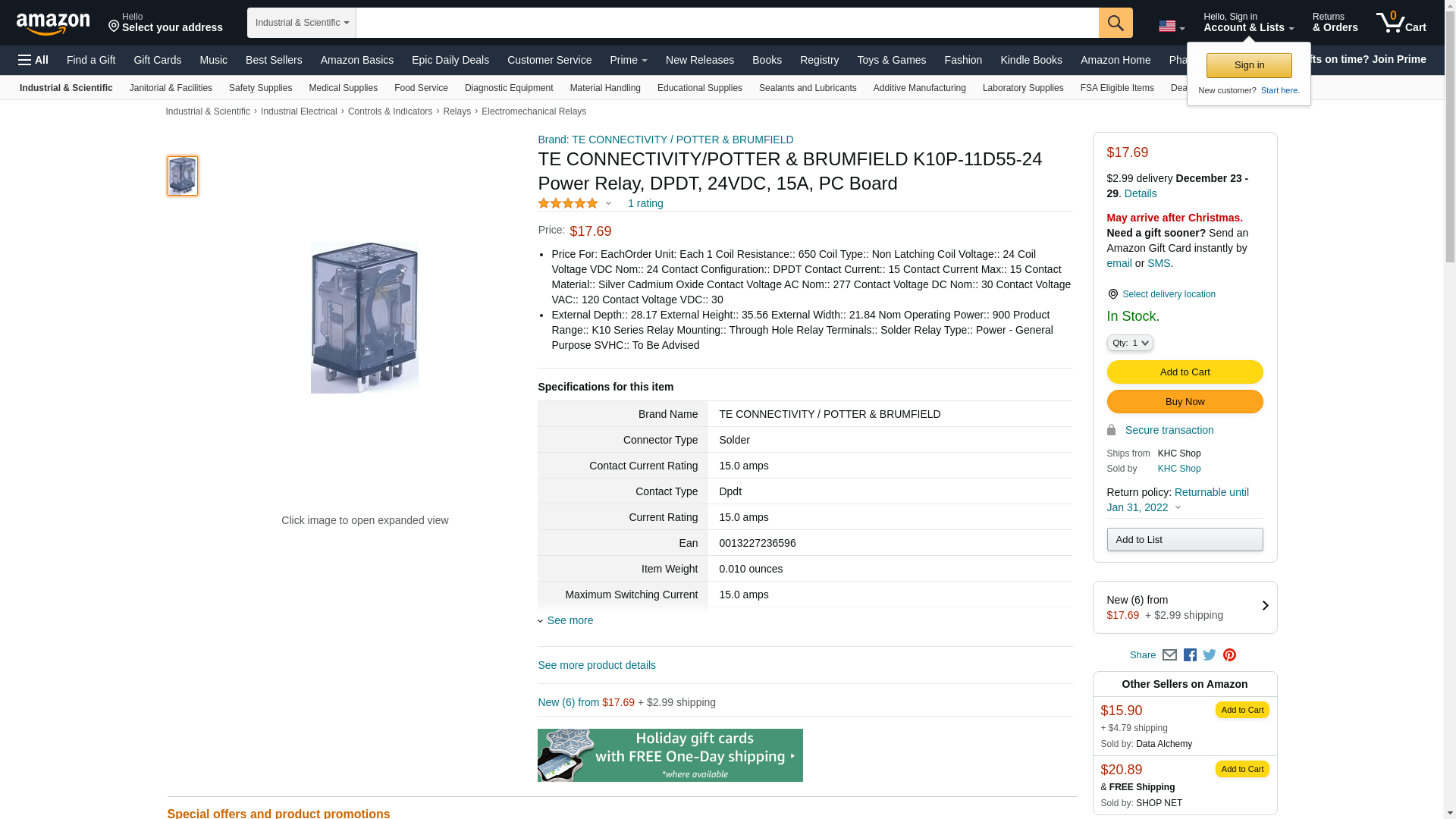This screenshot has width=1456, height=819.
Task: Share the product on Pinterest
Action: 1229,655
